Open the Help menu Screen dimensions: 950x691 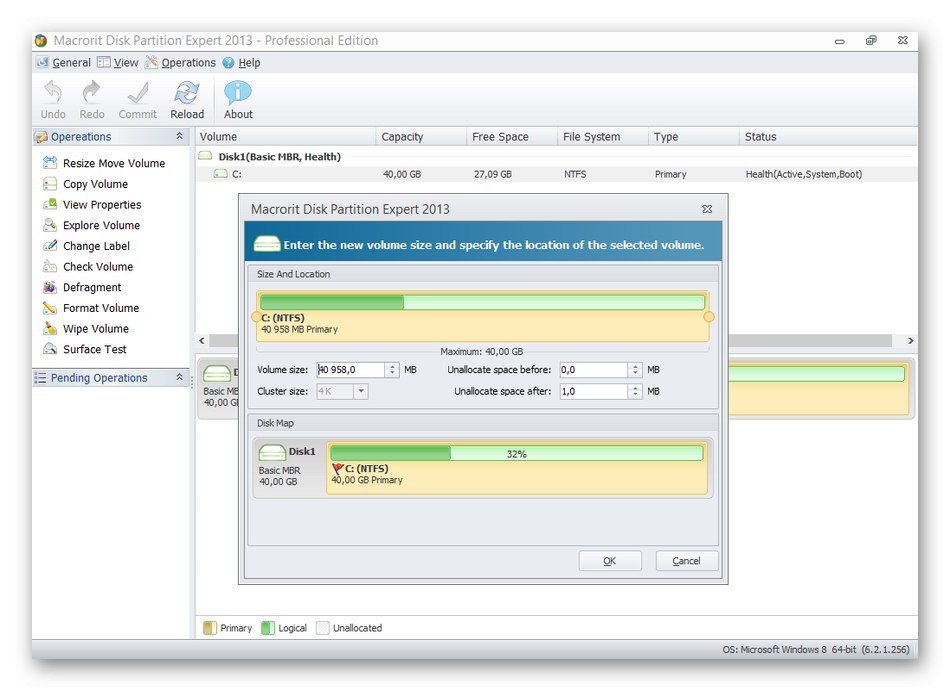(241, 62)
